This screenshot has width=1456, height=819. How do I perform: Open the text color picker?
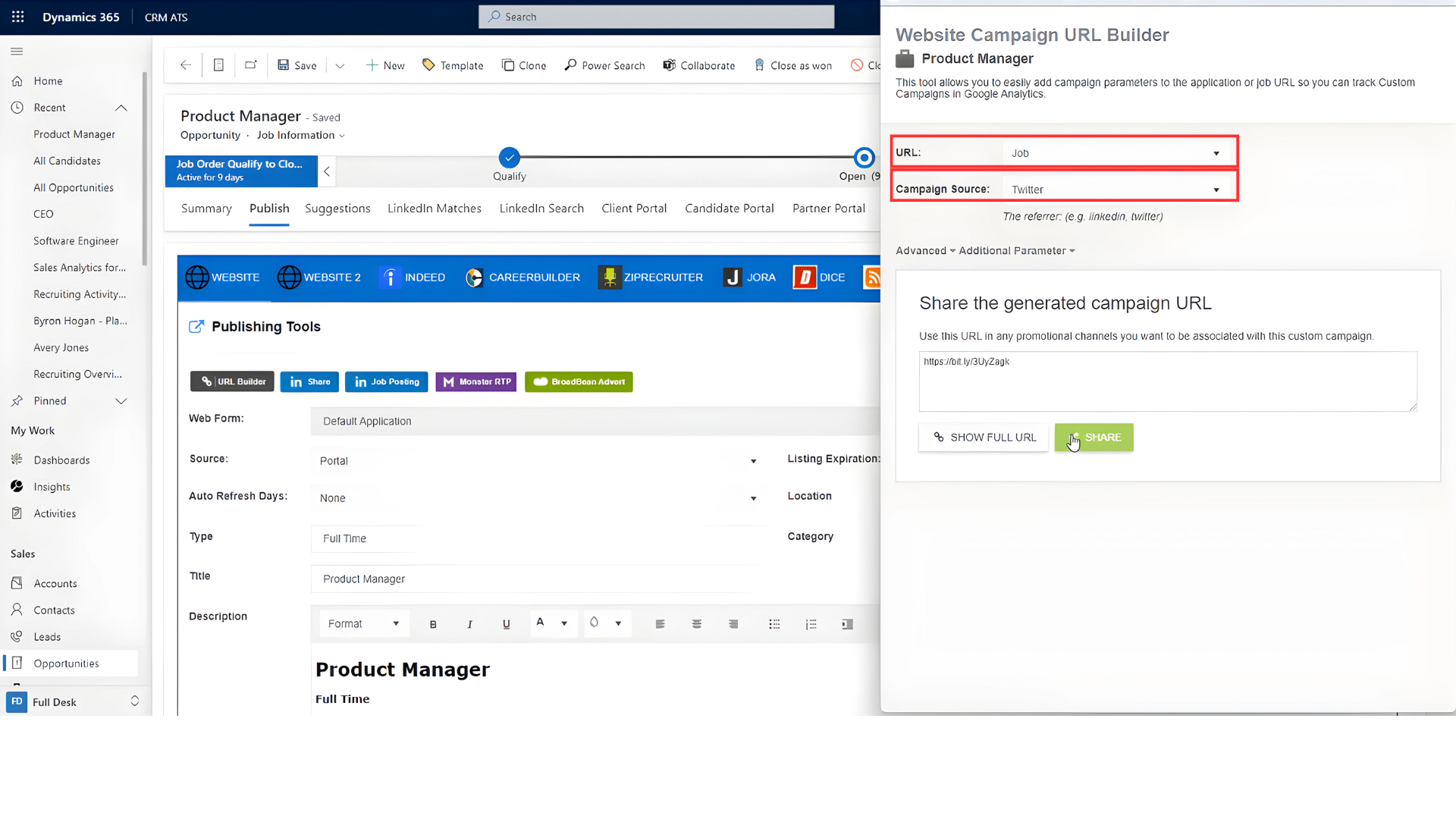point(553,624)
